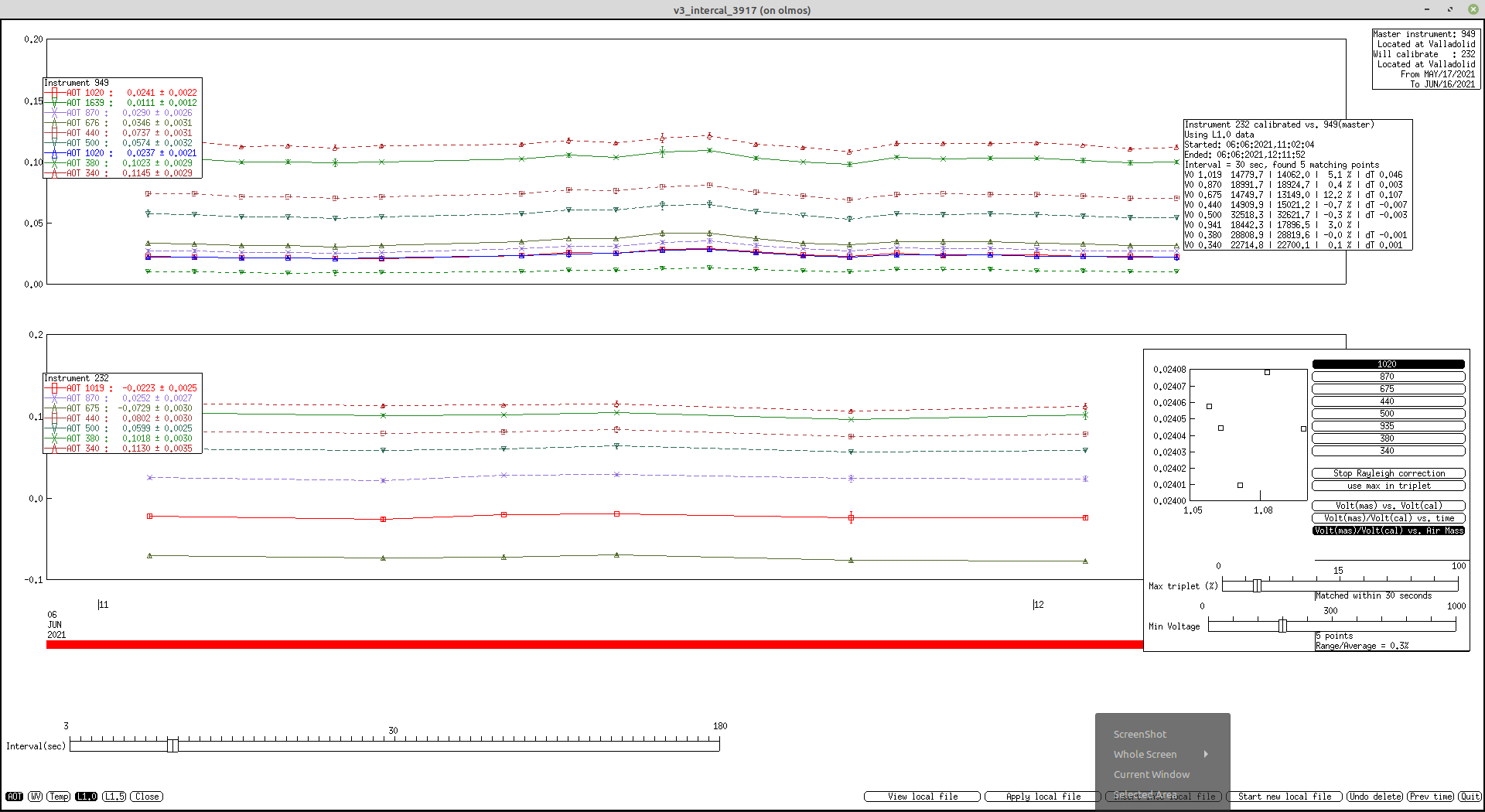Click the Close button at bottom left
This screenshot has width=1485, height=812.
pos(147,797)
